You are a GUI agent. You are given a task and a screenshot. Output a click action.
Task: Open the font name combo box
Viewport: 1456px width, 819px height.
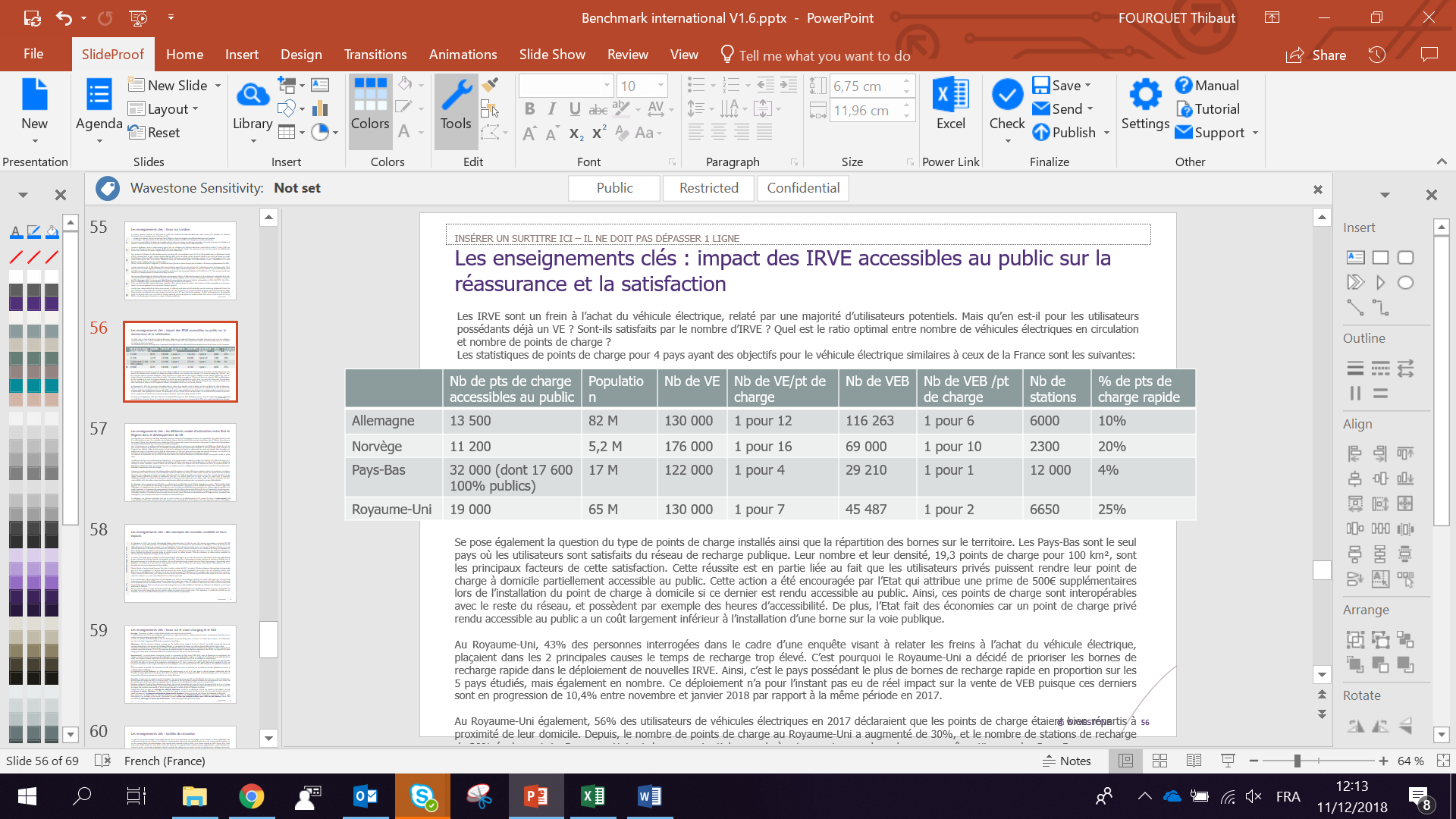566,86
